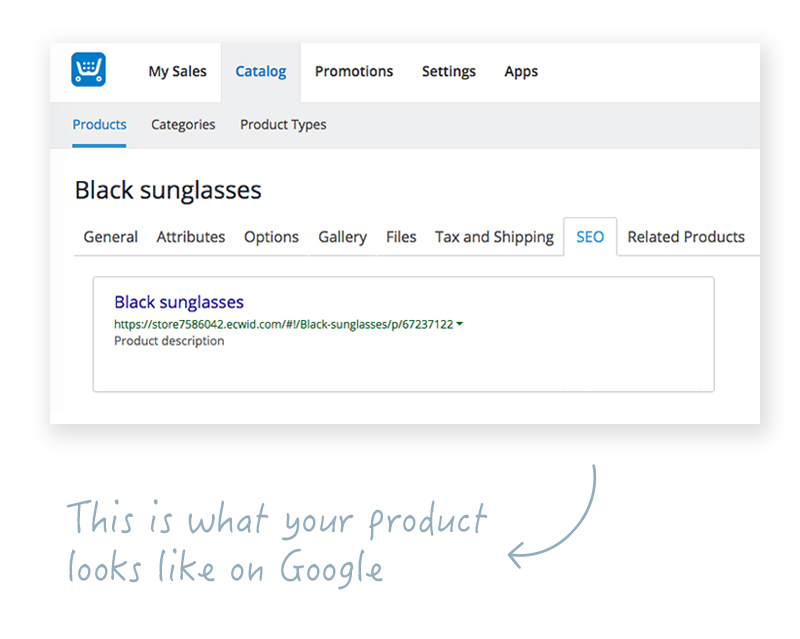Click the Product description preview text
The height and width of the screenshot is (639, 800).
[x=169, y=341]
